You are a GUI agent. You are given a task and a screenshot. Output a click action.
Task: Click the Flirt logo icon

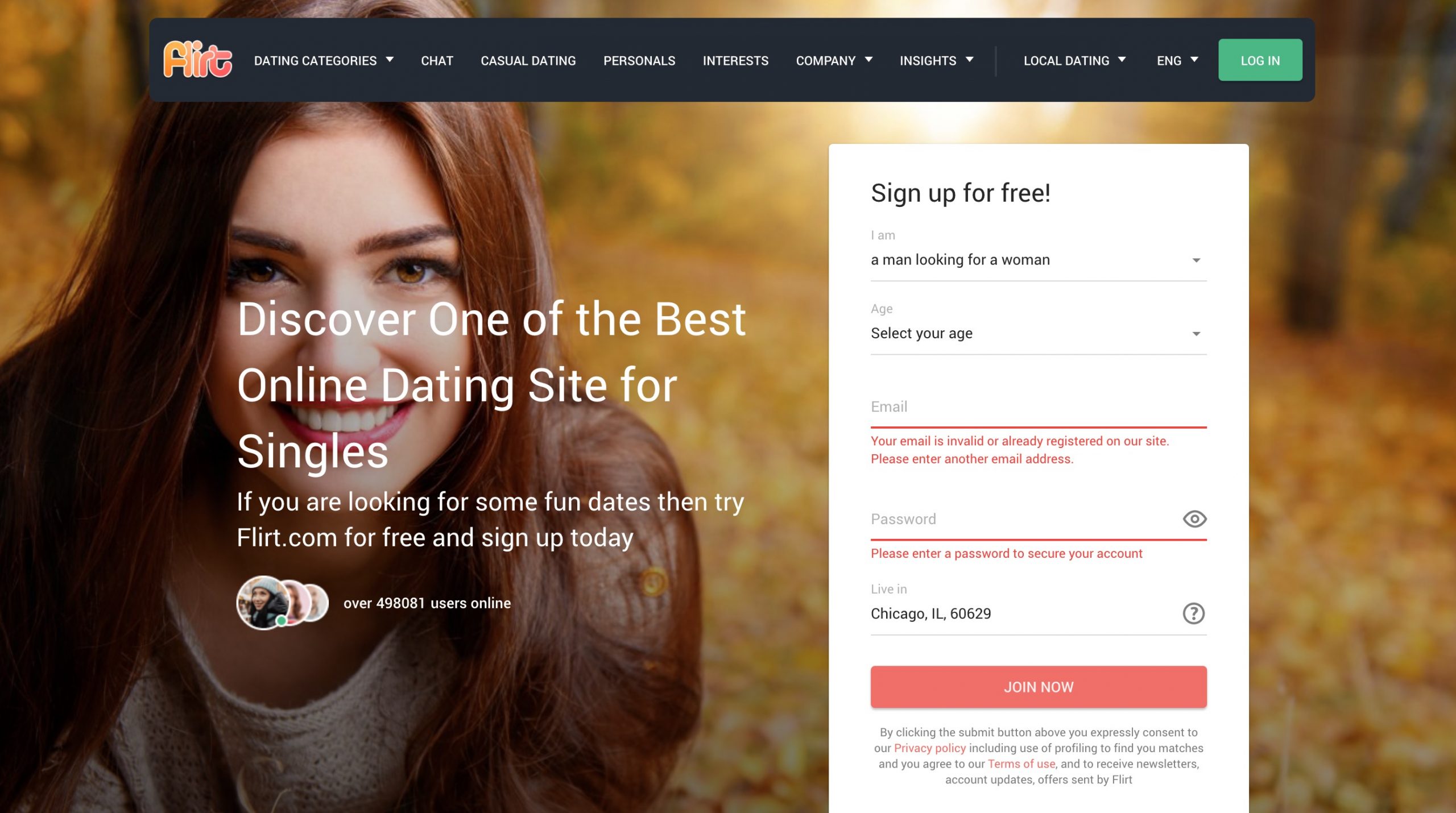click(x=197, y=59)
